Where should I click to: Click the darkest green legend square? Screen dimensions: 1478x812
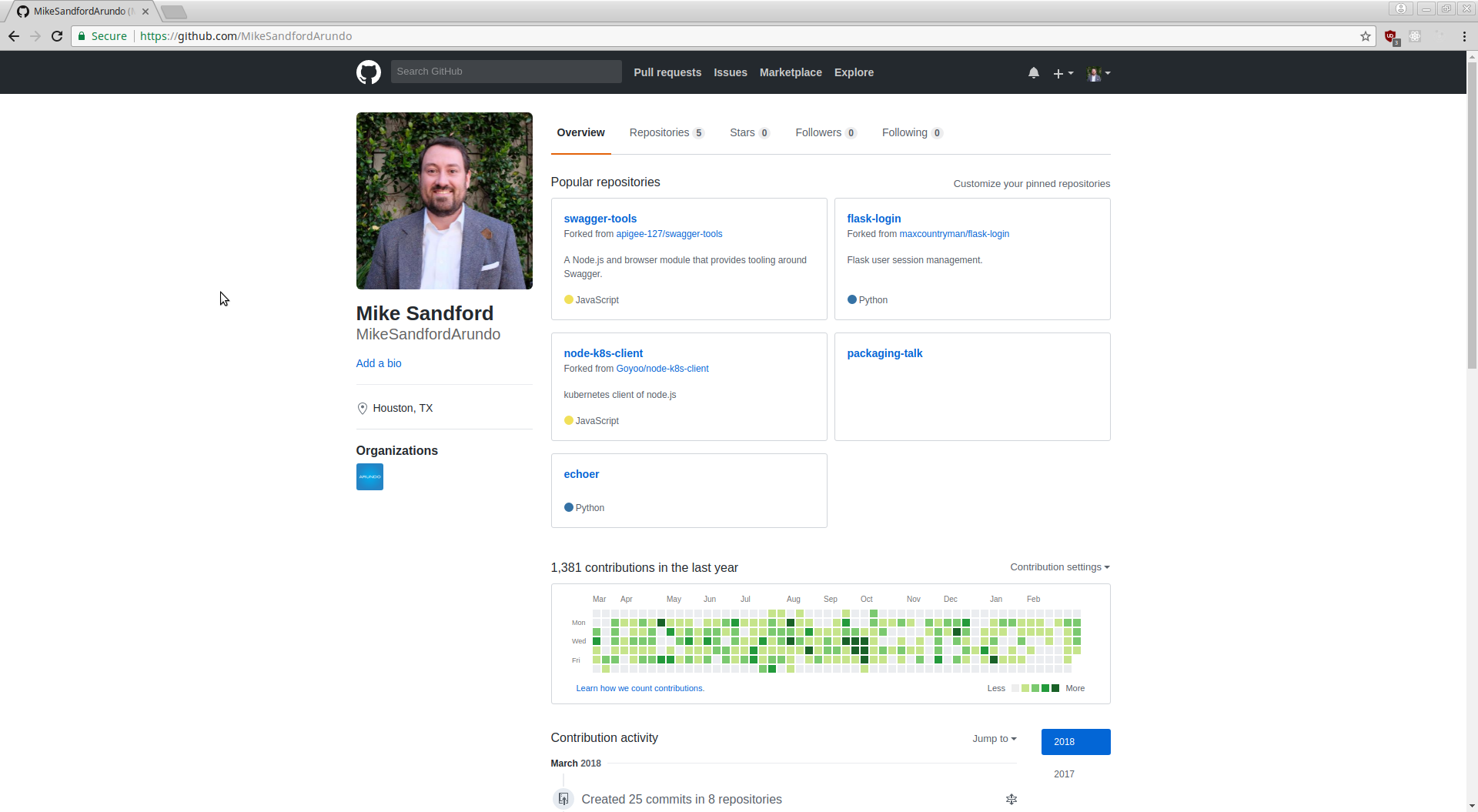click(1055, 688)
